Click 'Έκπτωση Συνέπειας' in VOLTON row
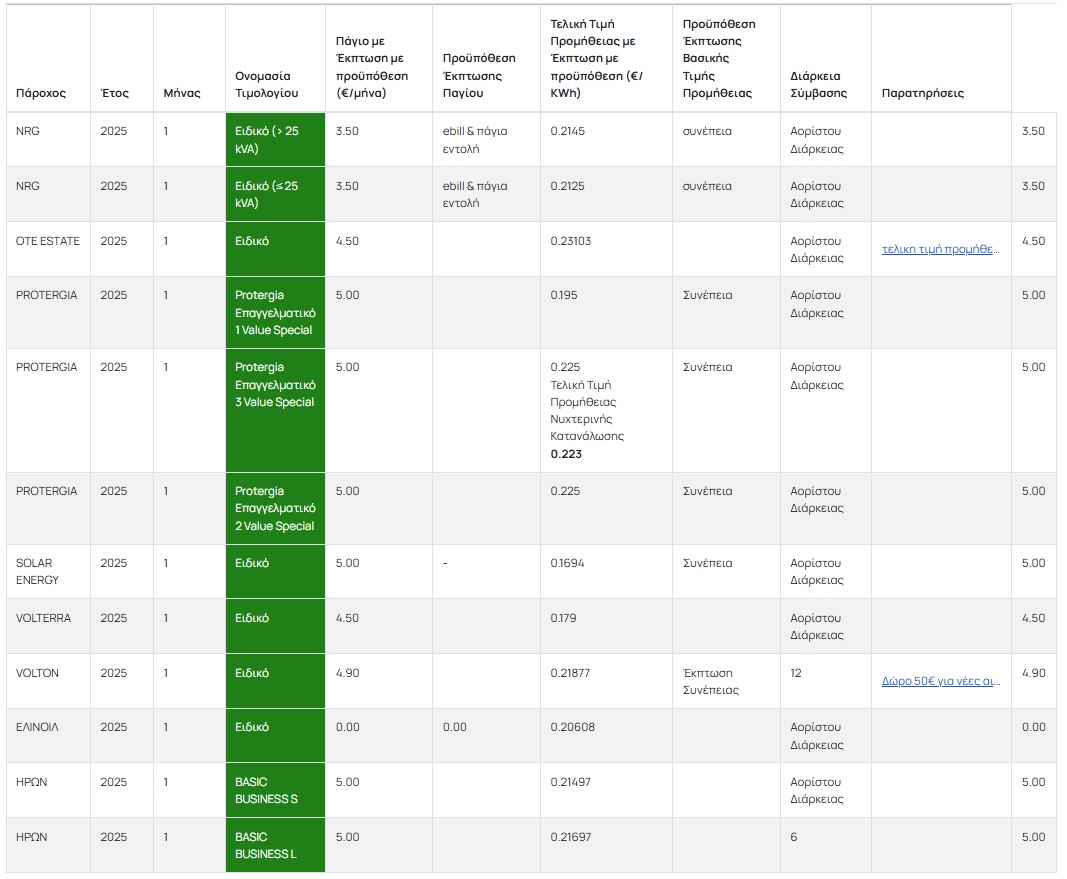Viewport: 1067px width, 879px height. point(711,682)
